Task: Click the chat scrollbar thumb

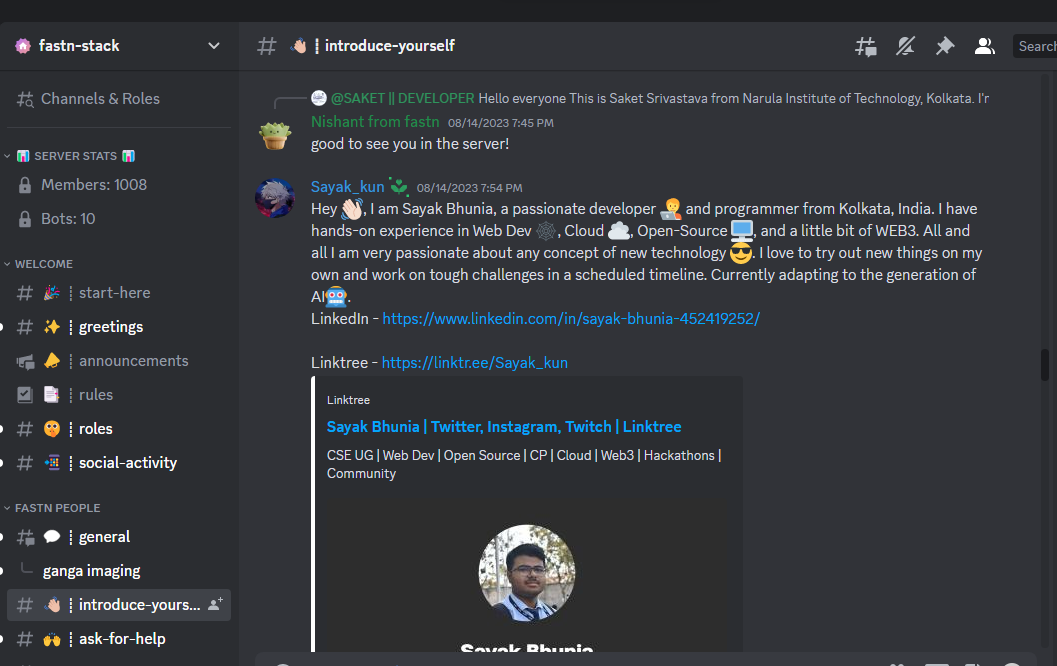Action: (1044, 365)
